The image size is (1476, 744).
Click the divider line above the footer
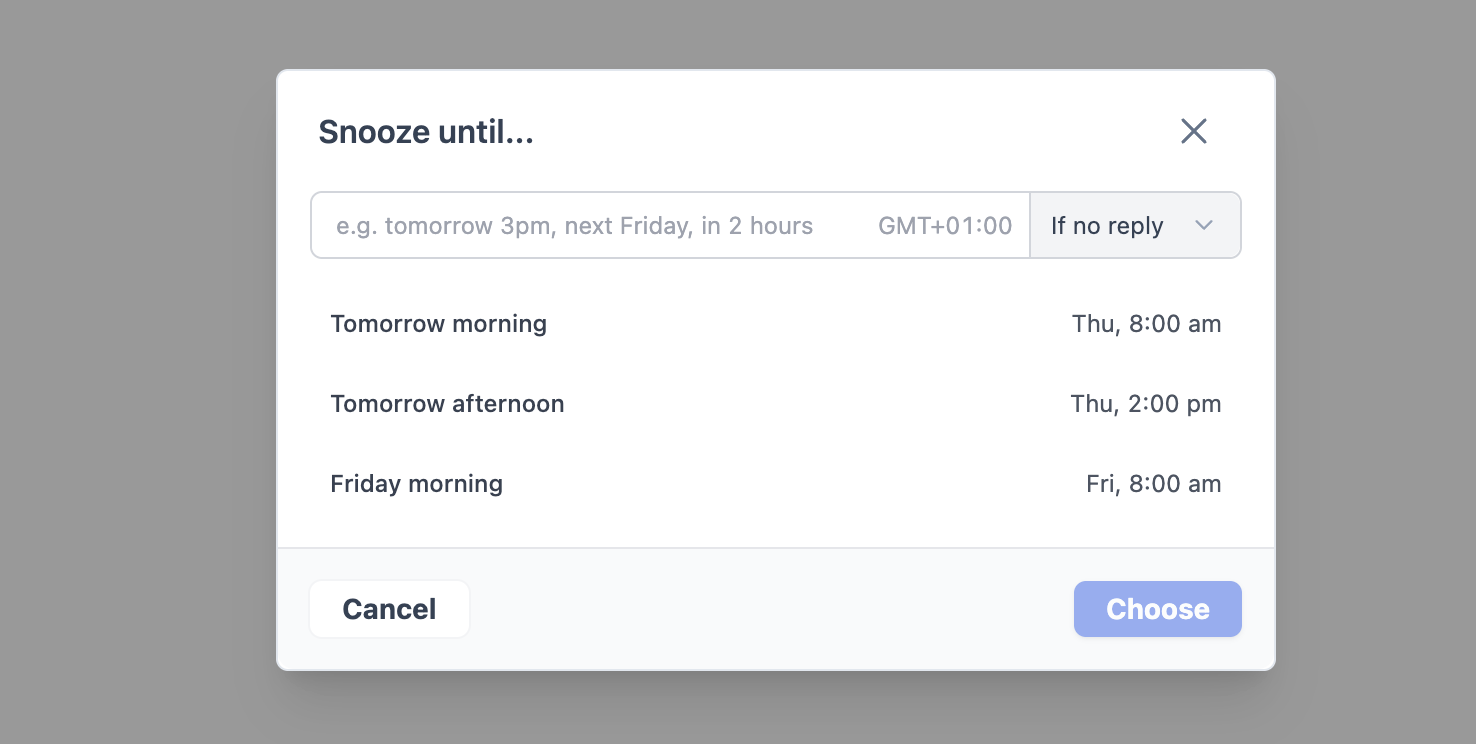[x=776, y=548]
